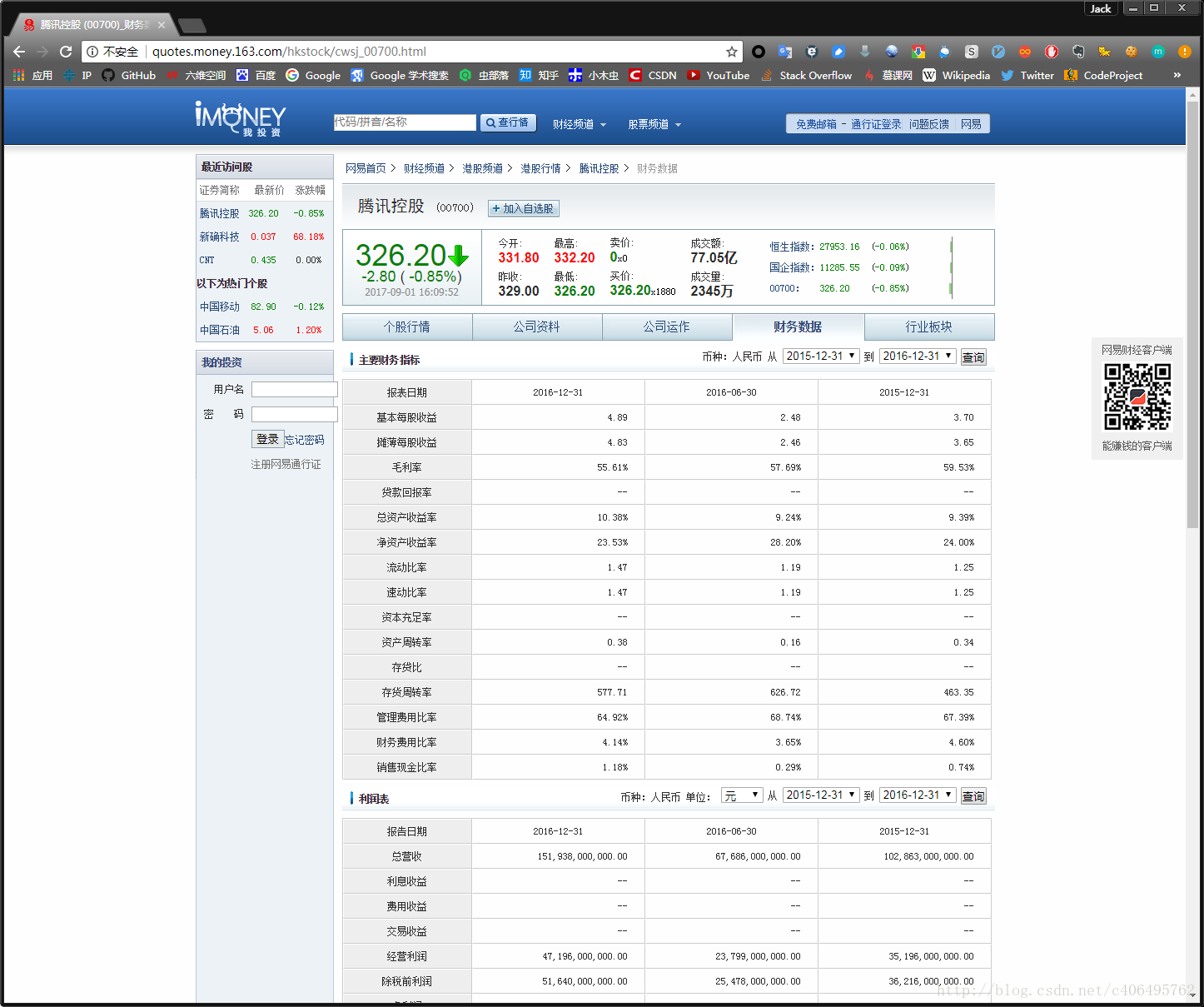Open 新确科技 in recently viewed stocks

(219, 237)
